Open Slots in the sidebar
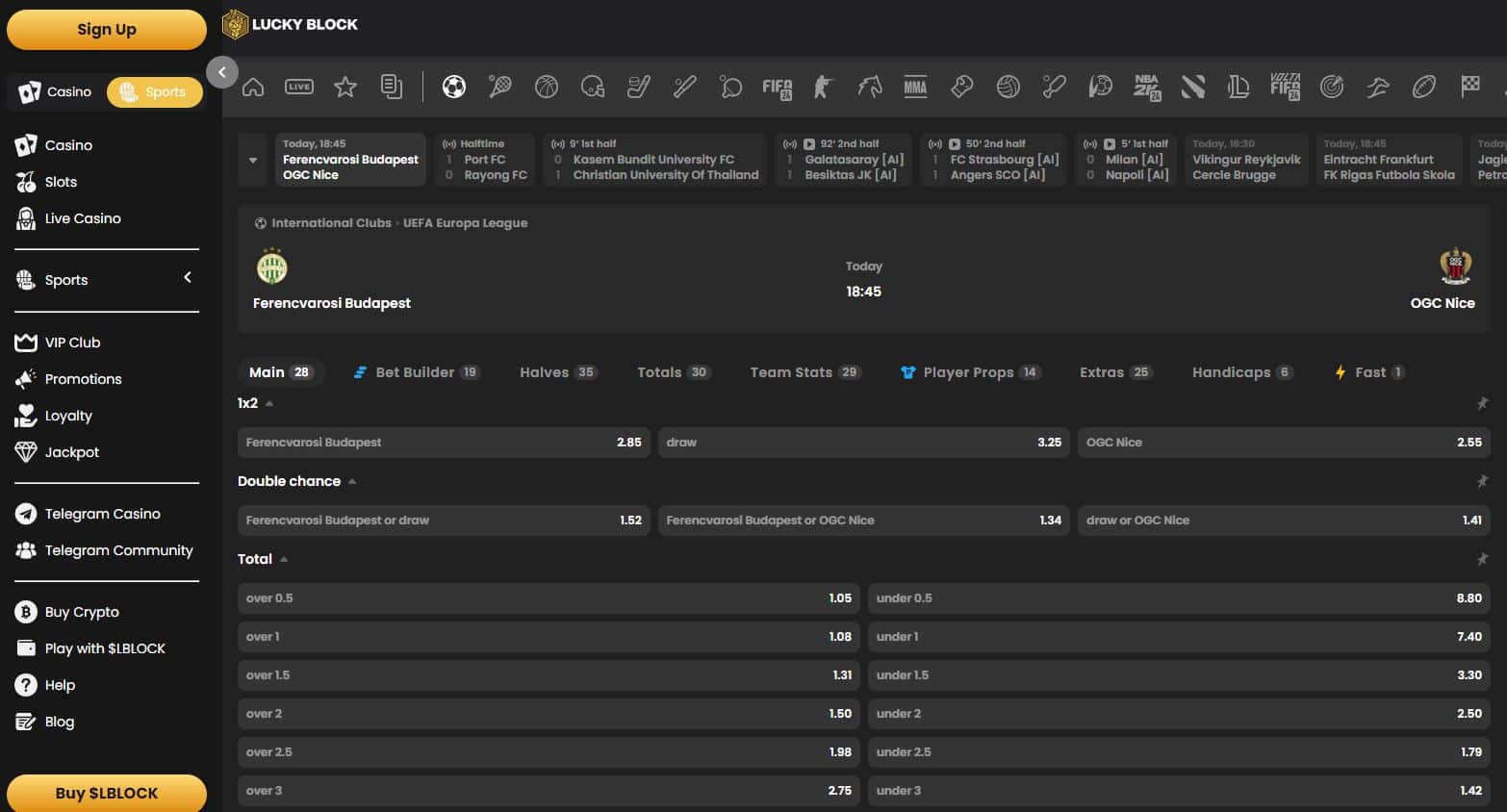The width and height of the screenshot is (1507, 812). [60, 182]
